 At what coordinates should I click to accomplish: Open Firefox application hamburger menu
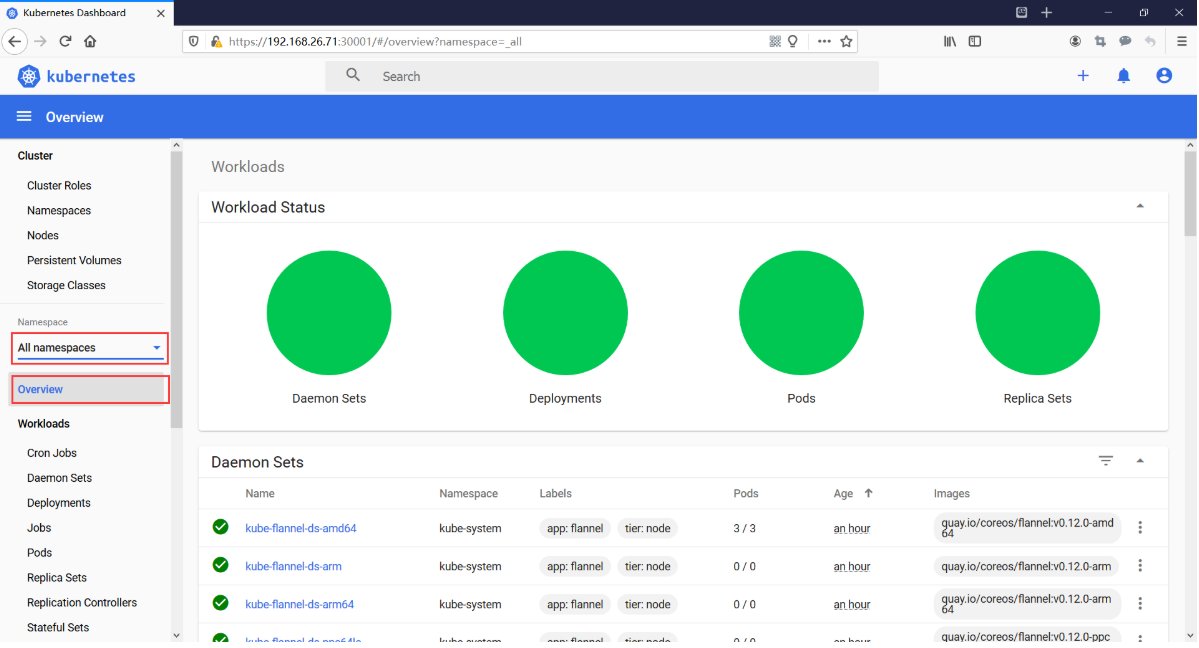pyautogui.click(x=1181, y=41)
